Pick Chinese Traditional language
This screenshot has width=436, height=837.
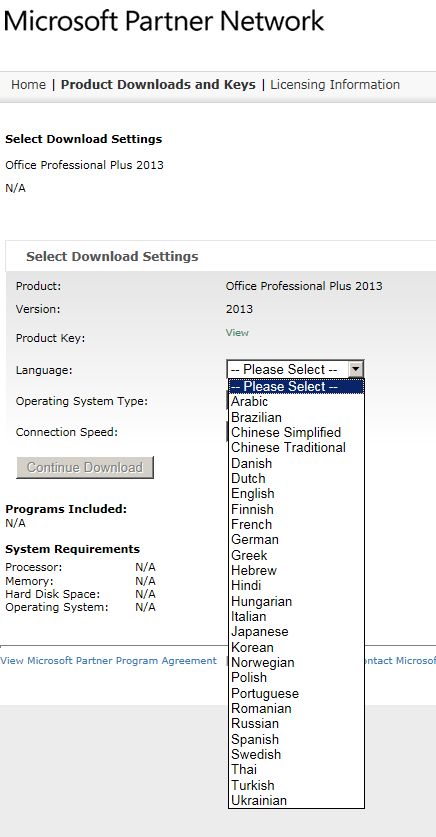click(296, 448)
